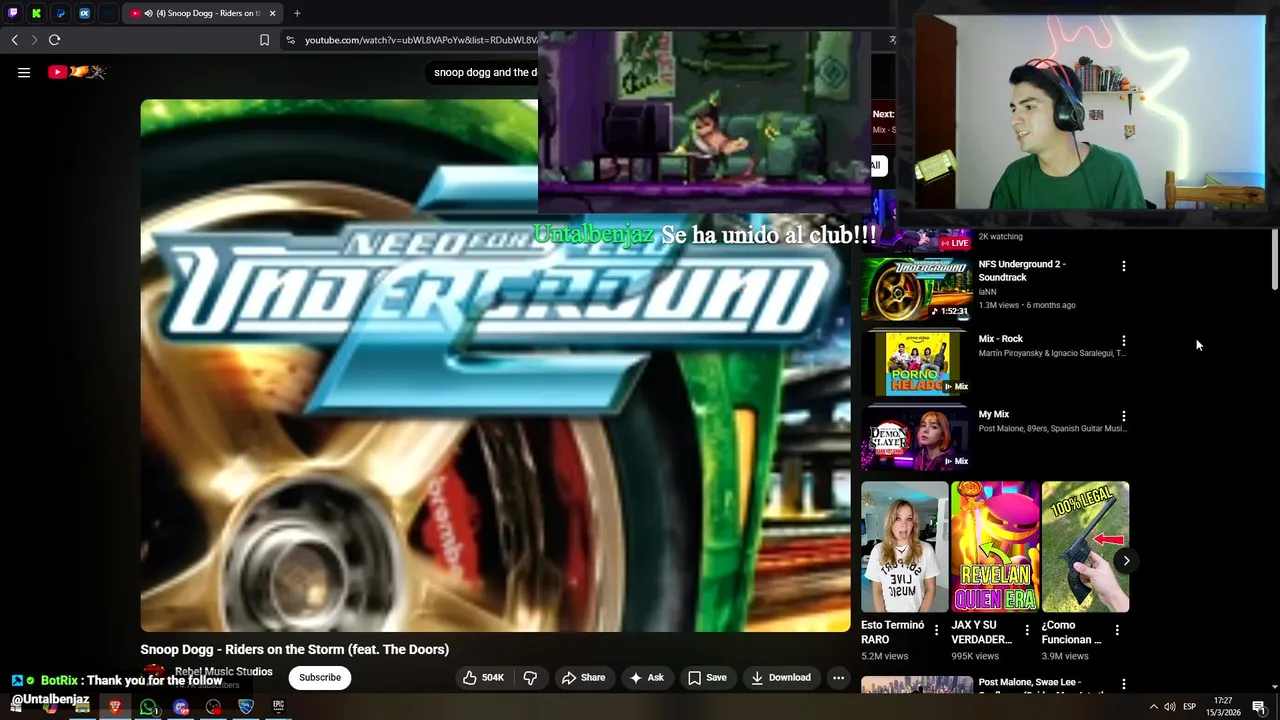Open options for NFS Underground 2 Soundtrack

click(1123, 266)
